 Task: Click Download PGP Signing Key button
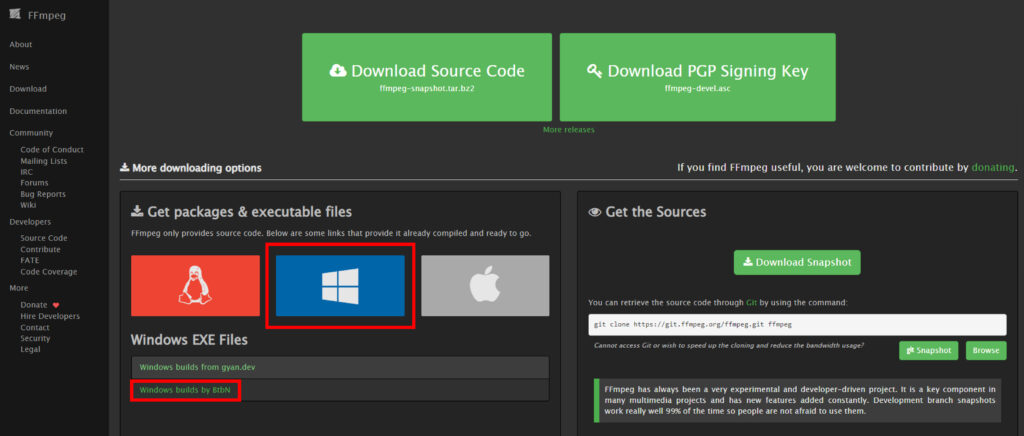coord(697,77)
